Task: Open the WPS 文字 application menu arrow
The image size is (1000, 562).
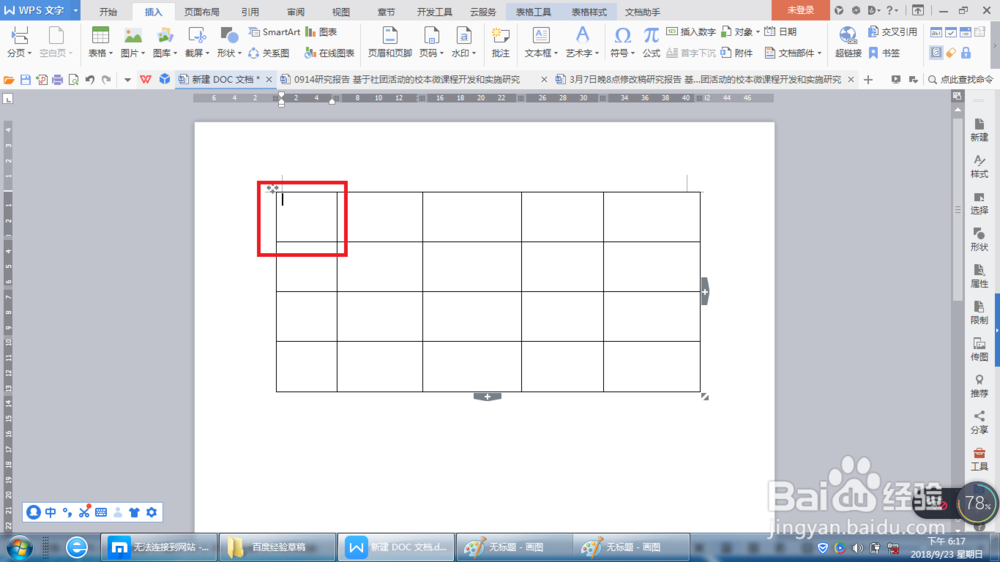Action: [75, 10]
